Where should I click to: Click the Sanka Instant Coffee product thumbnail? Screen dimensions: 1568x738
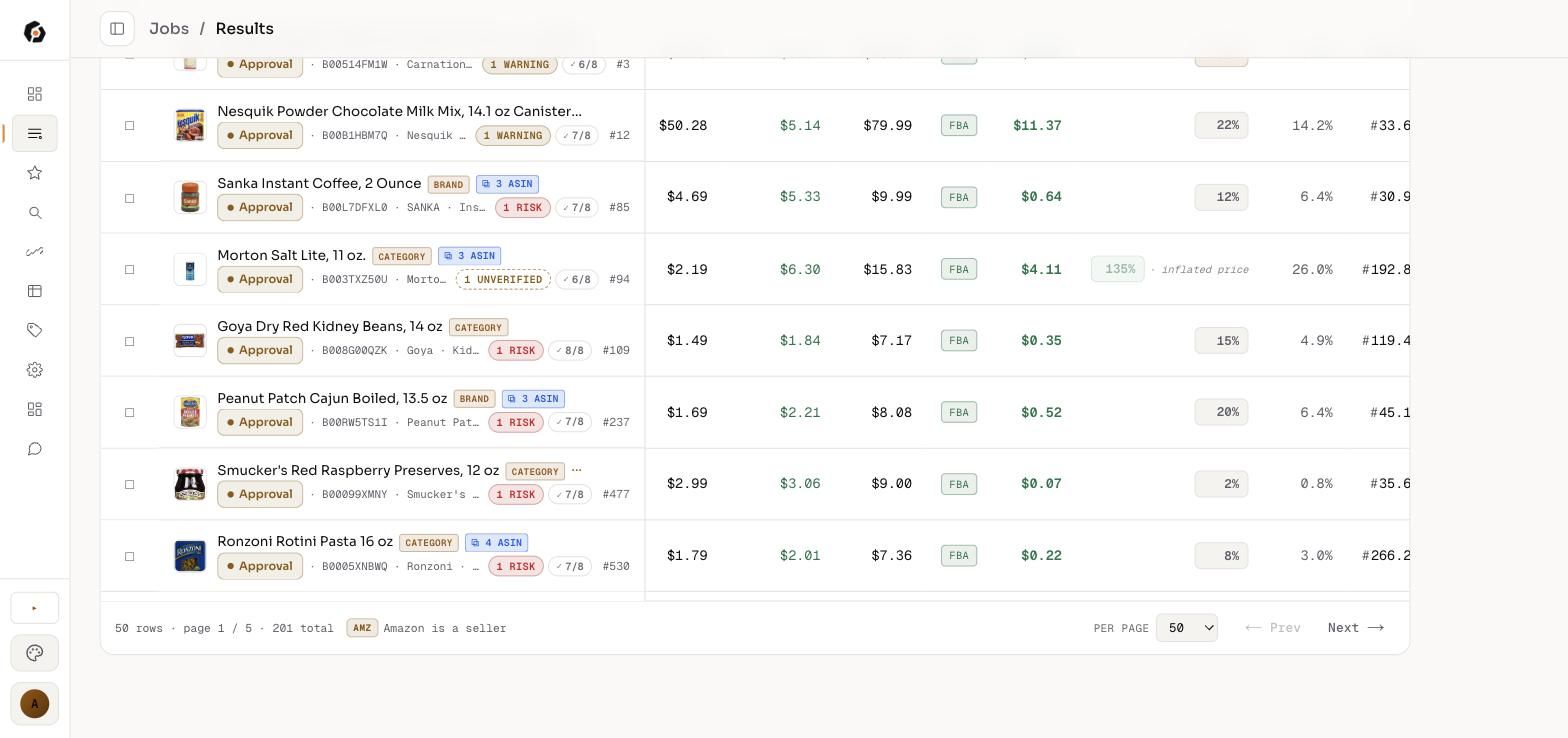190,198
